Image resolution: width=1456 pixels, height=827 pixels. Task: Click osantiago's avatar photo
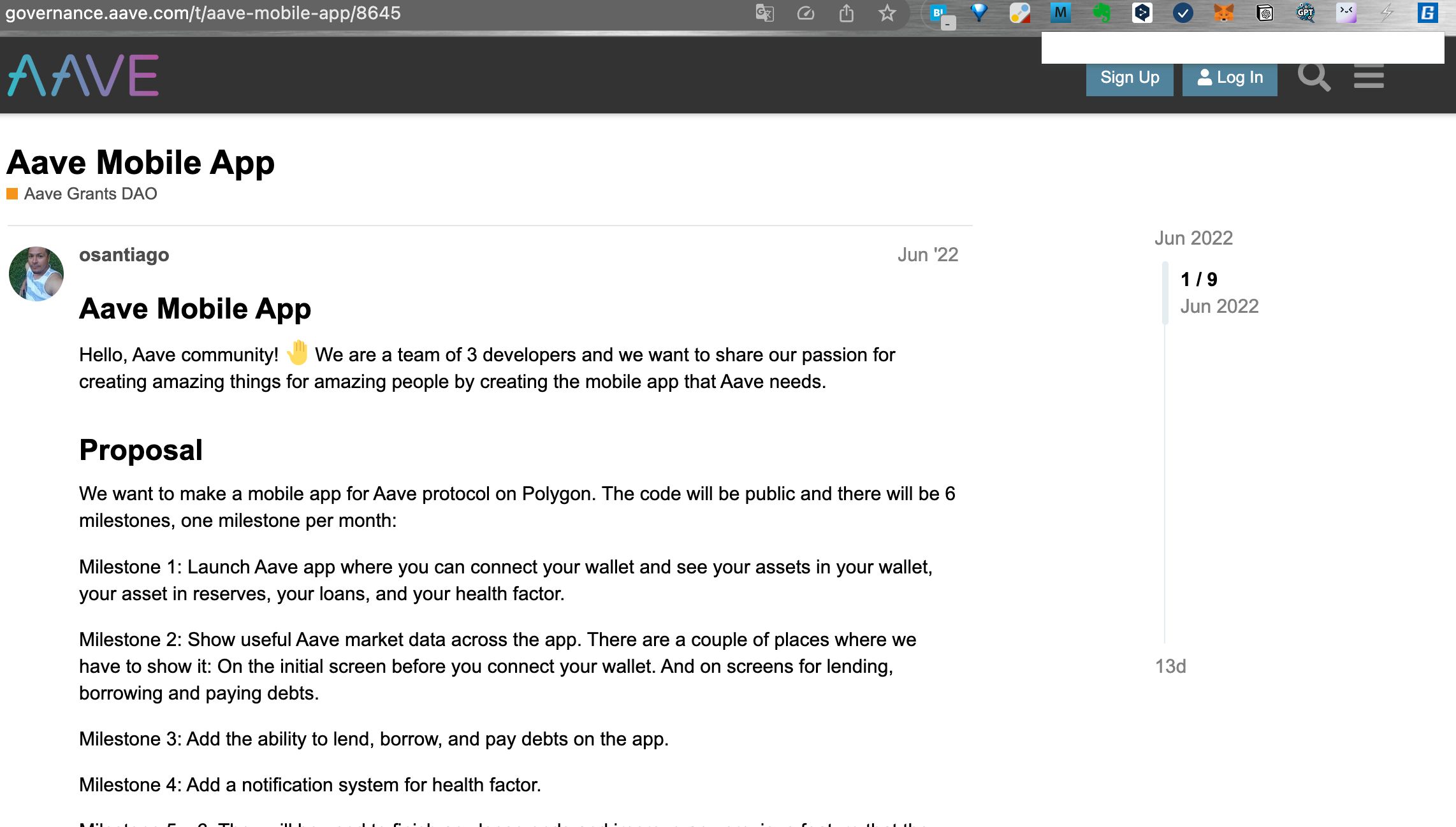36,274
